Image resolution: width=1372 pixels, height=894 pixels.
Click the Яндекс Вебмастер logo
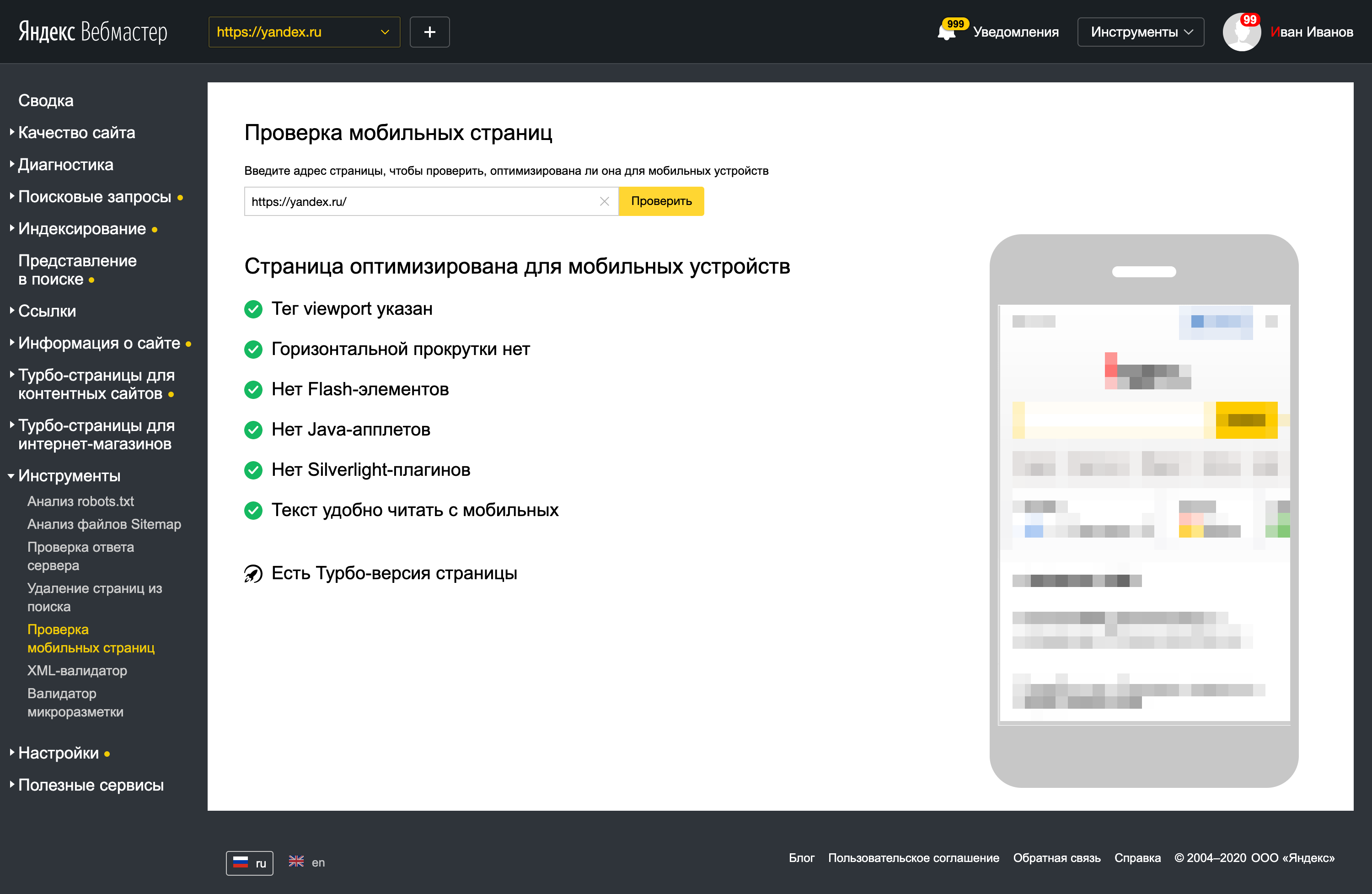(93, 32)
